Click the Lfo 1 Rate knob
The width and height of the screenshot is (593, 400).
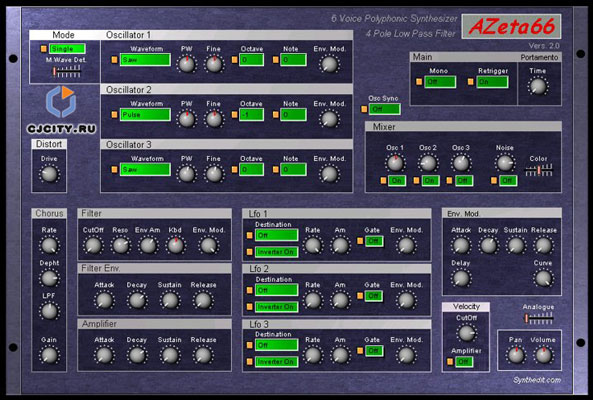pyautogui.click(x=313, y=245)
